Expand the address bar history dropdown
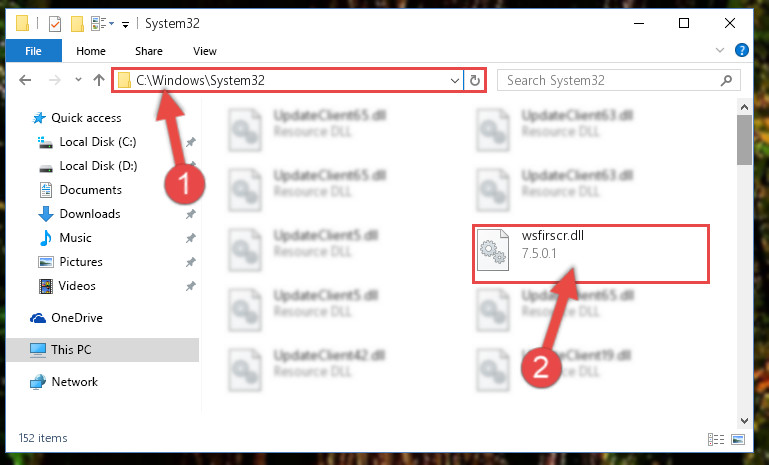Viewport: 769px width, 465px height. coord(455,80)
